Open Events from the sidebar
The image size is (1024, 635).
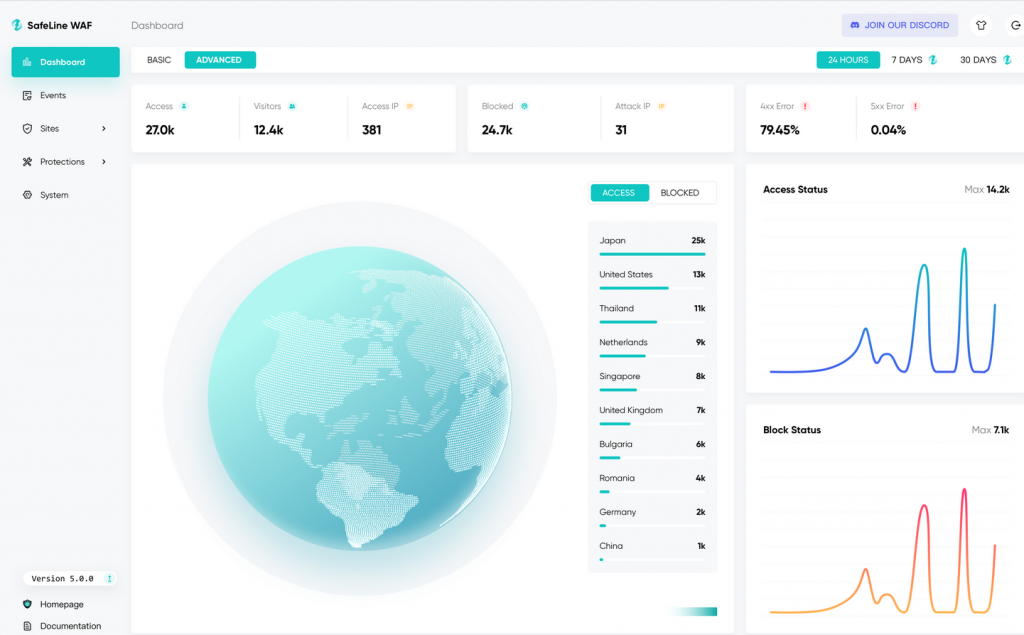point(52,95)
